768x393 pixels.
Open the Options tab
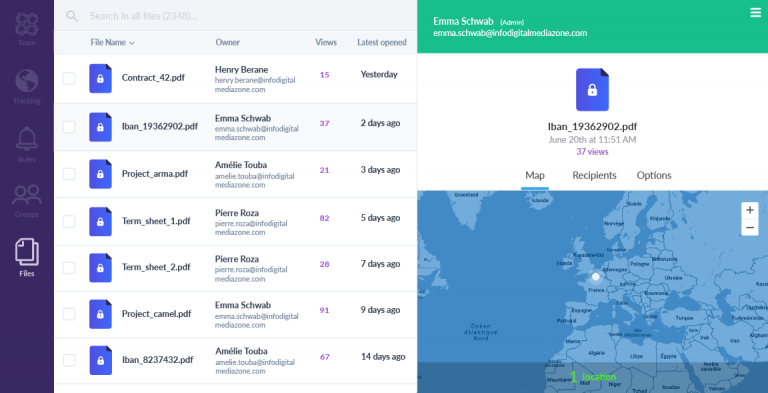[x=654, y=175]
